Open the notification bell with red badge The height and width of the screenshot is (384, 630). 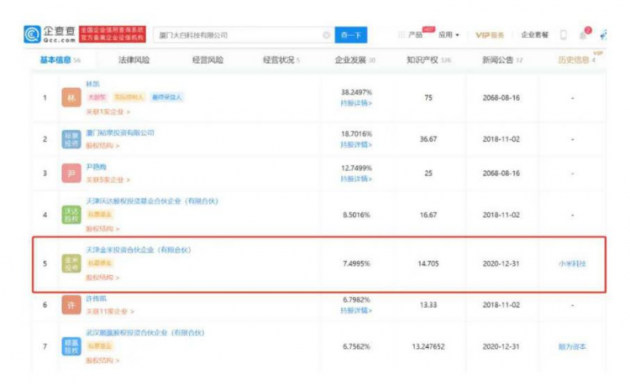coord(584,34)
